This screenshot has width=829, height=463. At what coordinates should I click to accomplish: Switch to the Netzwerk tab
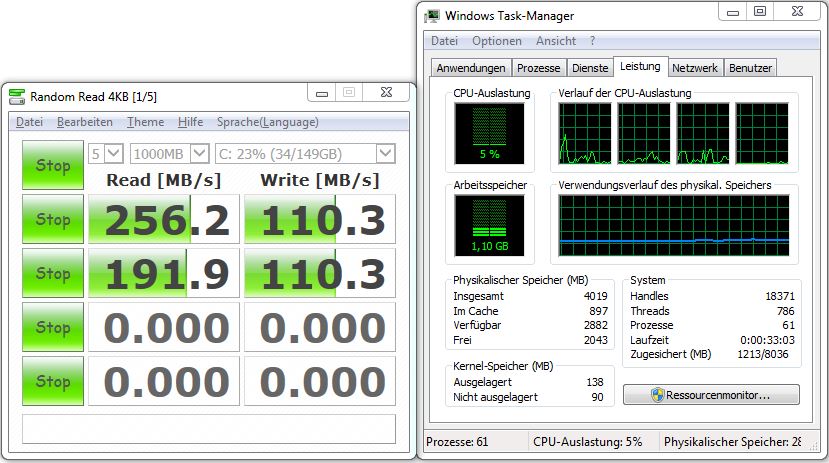[x=695, y=68]
